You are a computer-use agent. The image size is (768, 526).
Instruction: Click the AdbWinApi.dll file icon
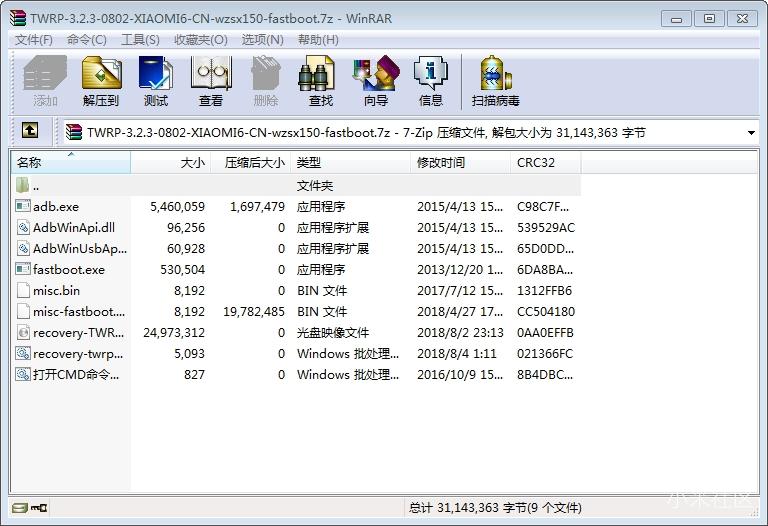point(23,227)
